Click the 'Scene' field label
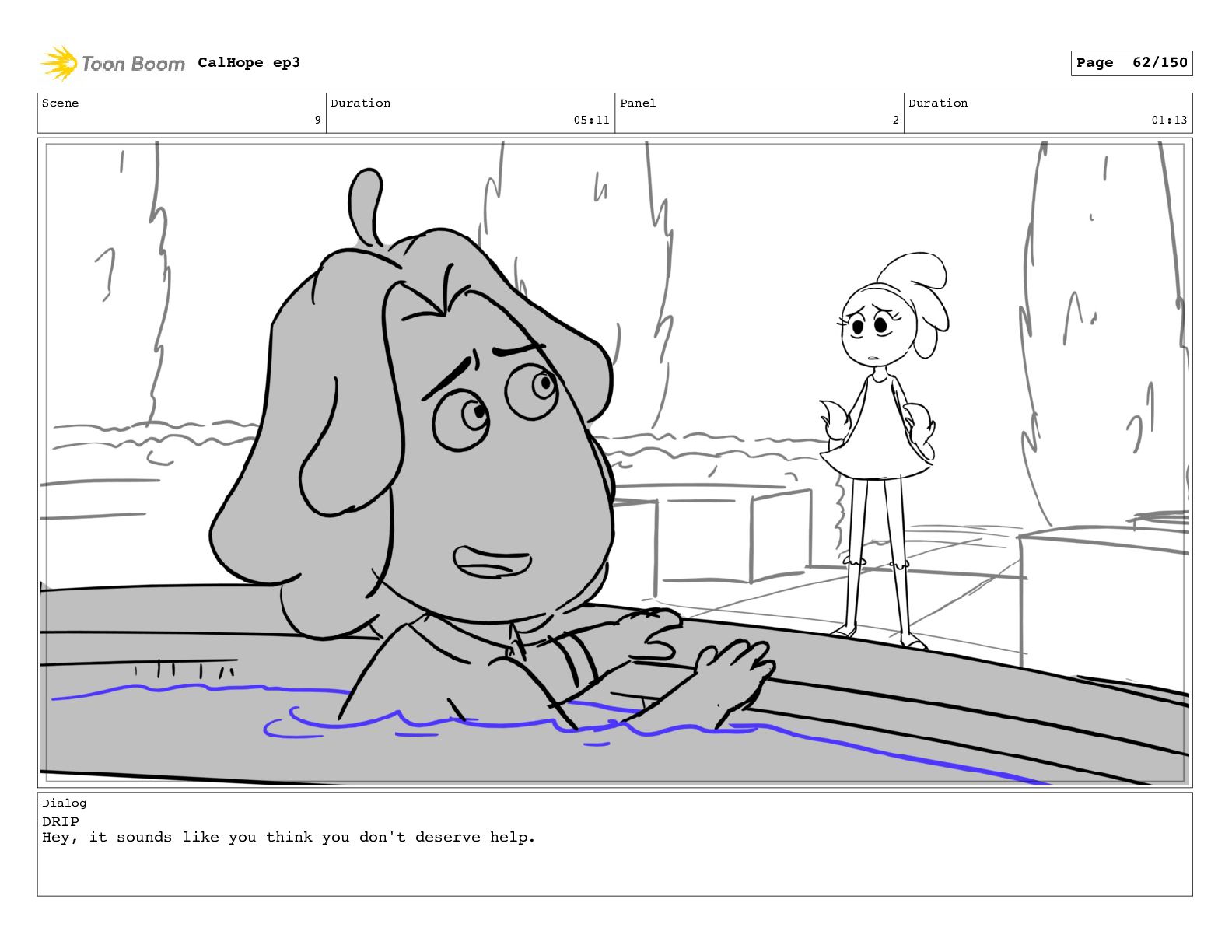The height and width of the screenshot is (952, 1232). coord(60,103)
